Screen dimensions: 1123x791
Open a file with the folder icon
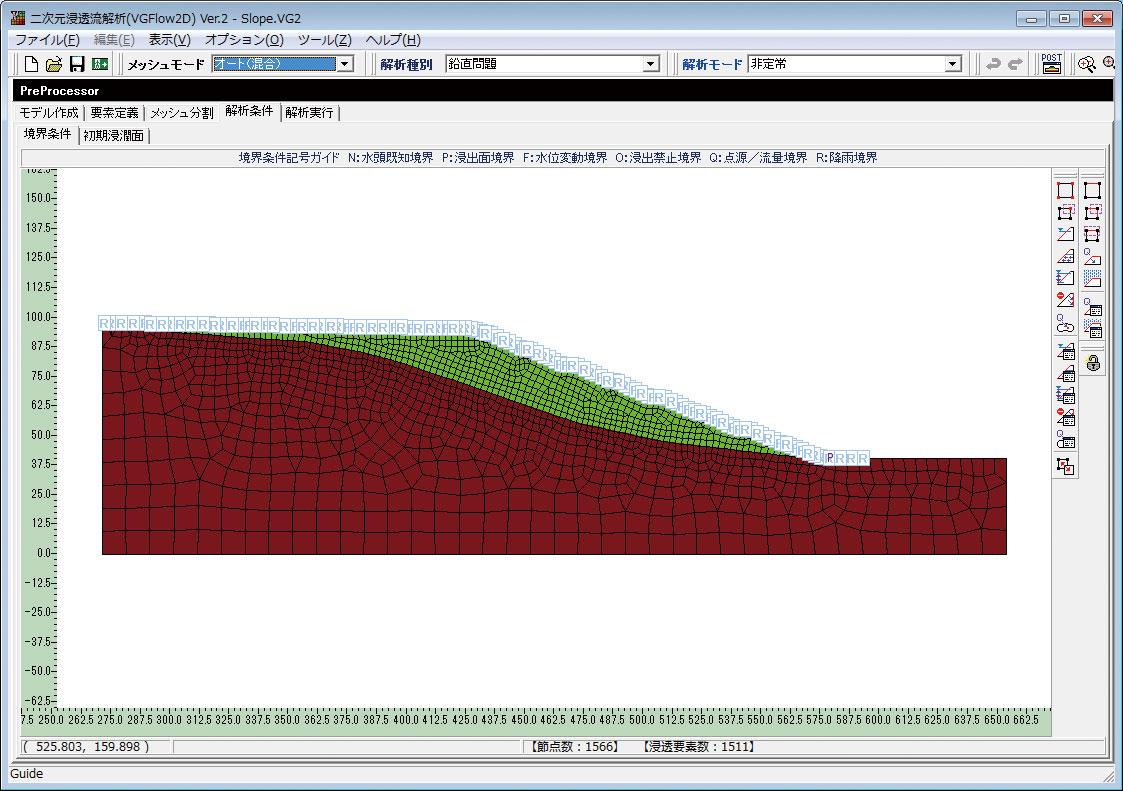click(54, 64)
